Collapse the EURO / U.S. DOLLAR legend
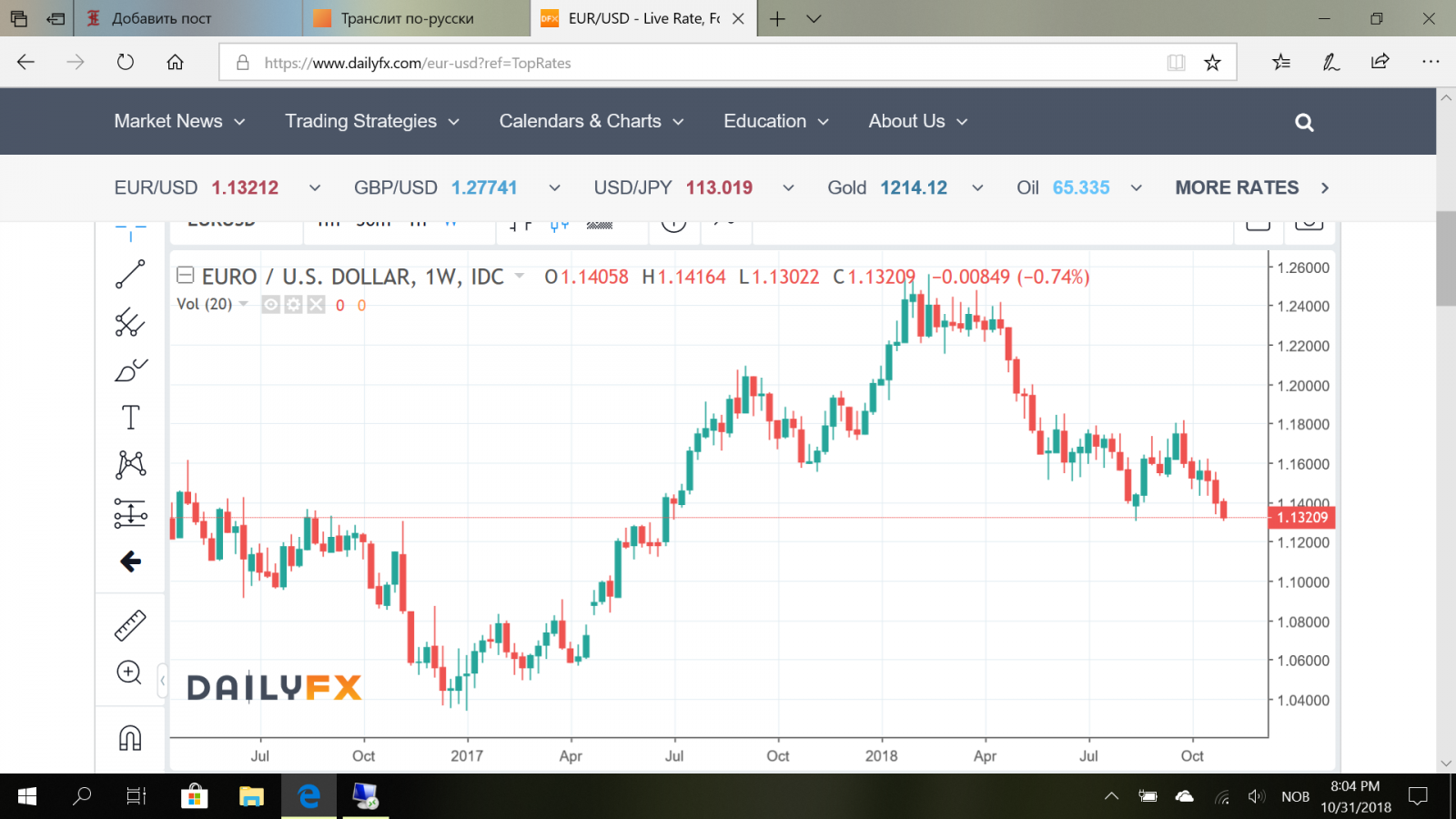 [x=186, y=275]
